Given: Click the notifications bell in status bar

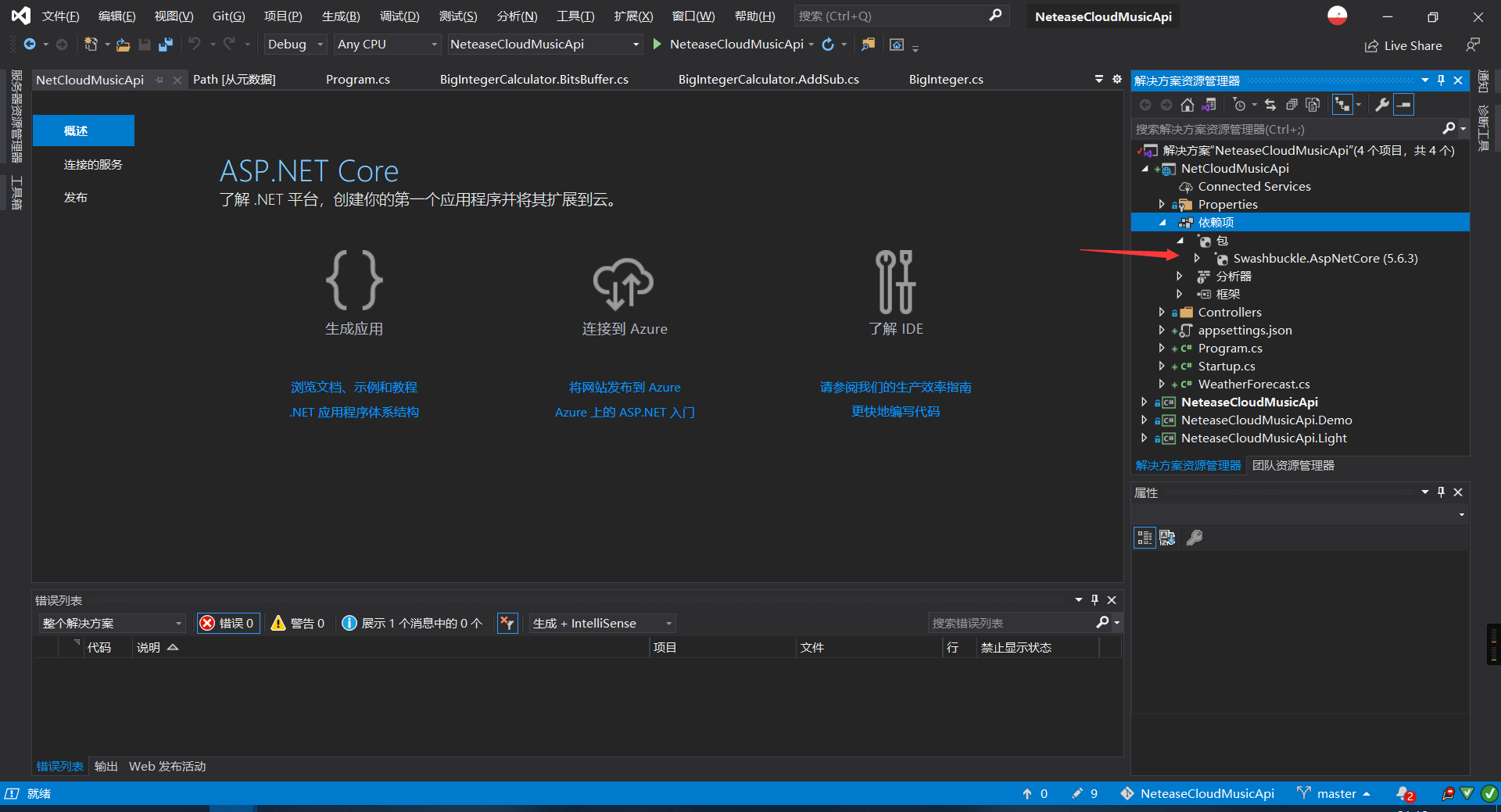Looking at the screenshot, I should pos(1404,794).
